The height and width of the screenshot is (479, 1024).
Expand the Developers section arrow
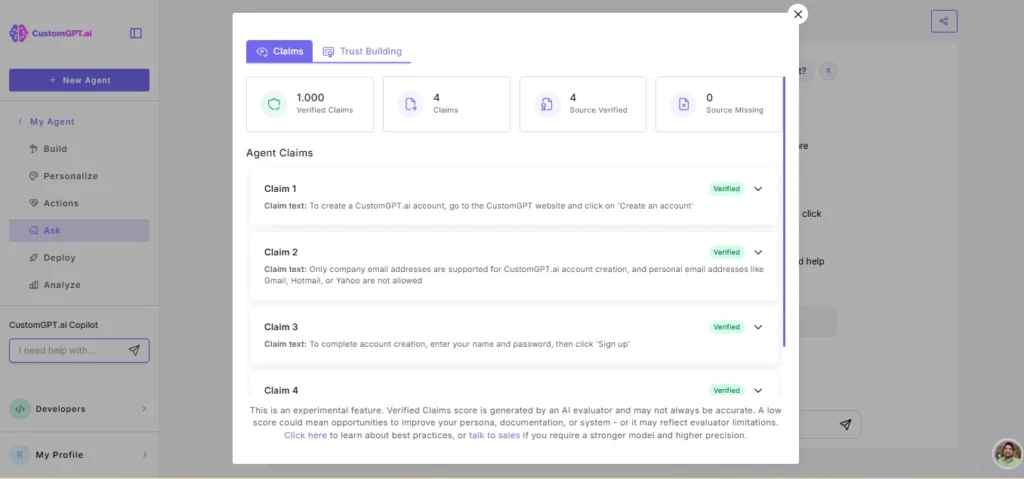[144, 409]
